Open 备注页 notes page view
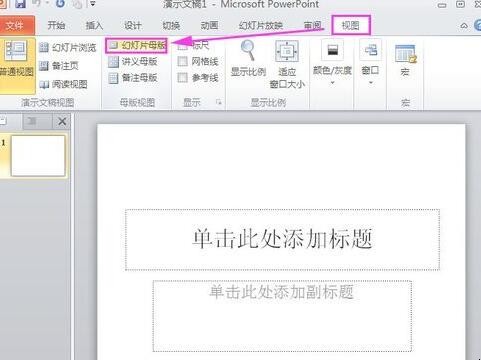 tap(59, 66)
